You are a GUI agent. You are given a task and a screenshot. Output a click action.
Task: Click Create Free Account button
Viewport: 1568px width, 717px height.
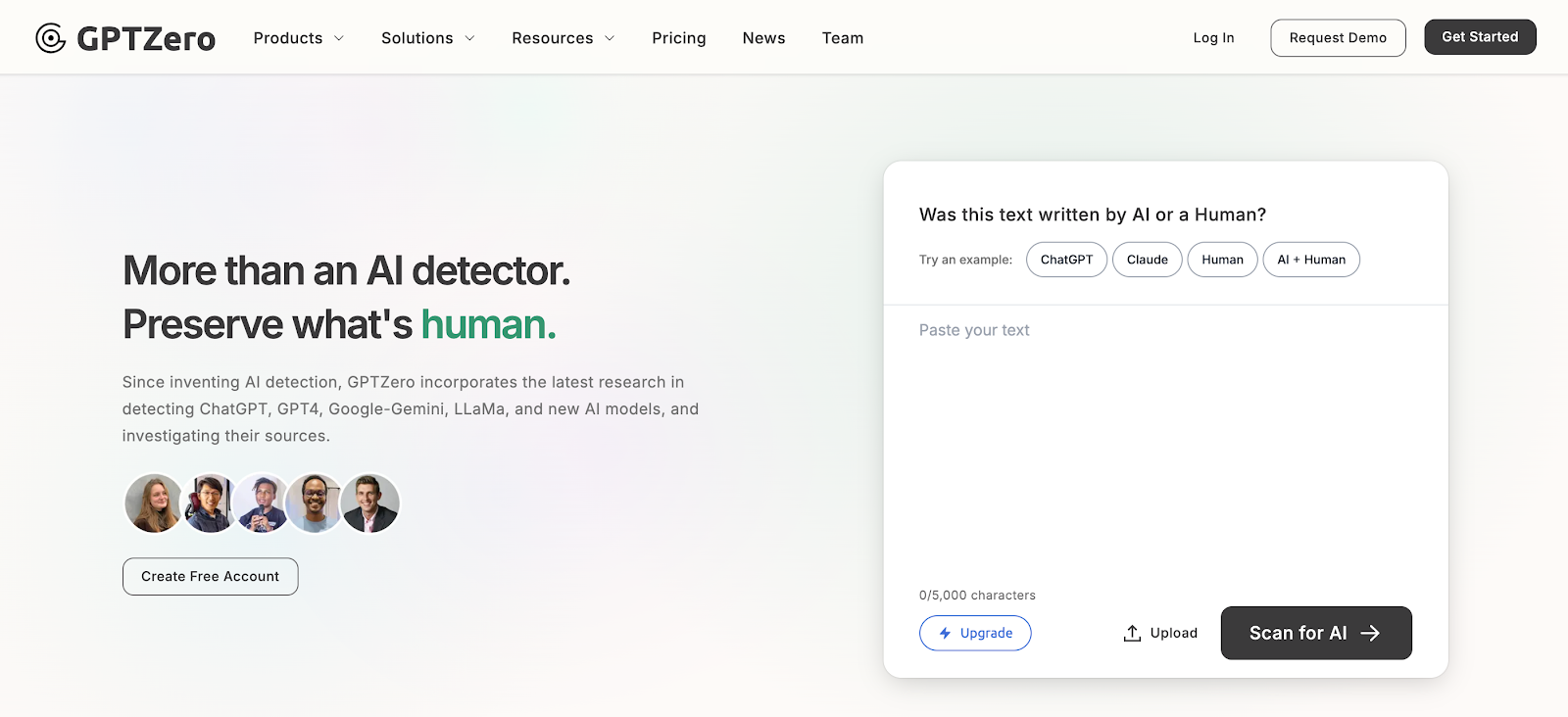click(210, 576)
